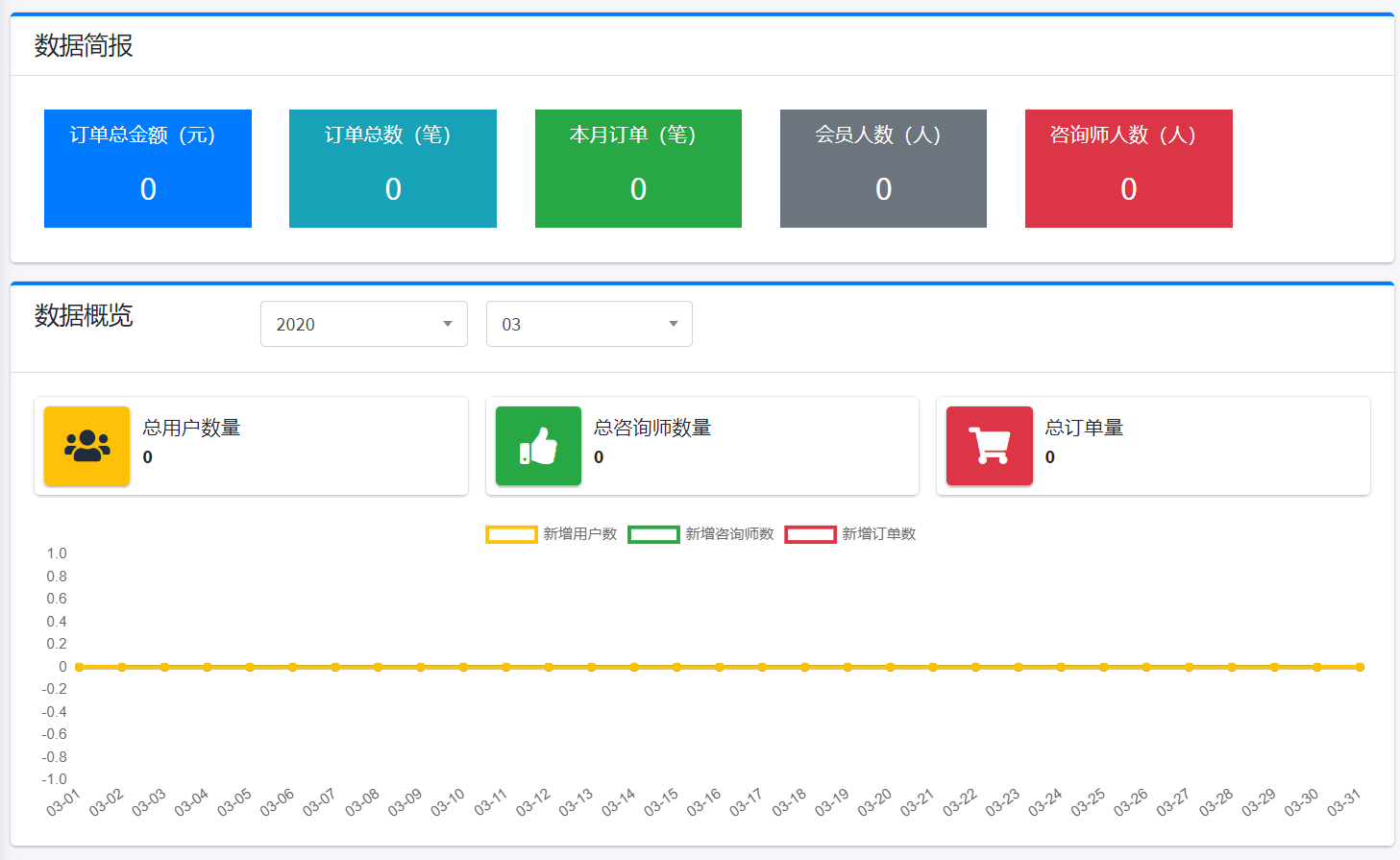Click the yellow users group icon
Viewport: 1400px width, 860px height.
pos(86,446)
